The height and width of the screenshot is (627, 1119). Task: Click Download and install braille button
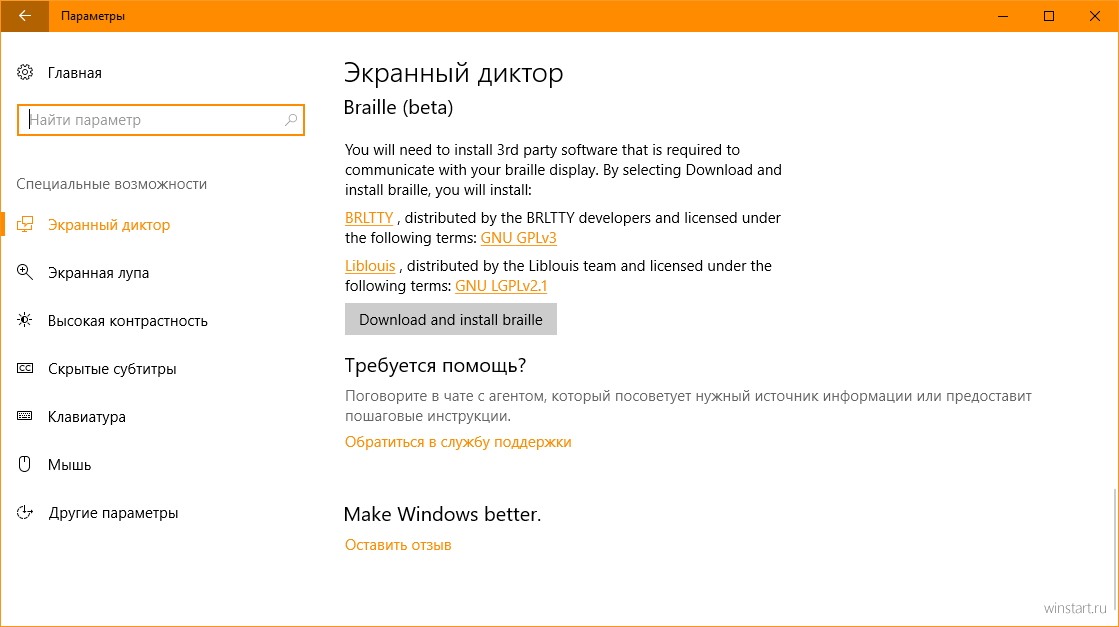tap(450, 320)
